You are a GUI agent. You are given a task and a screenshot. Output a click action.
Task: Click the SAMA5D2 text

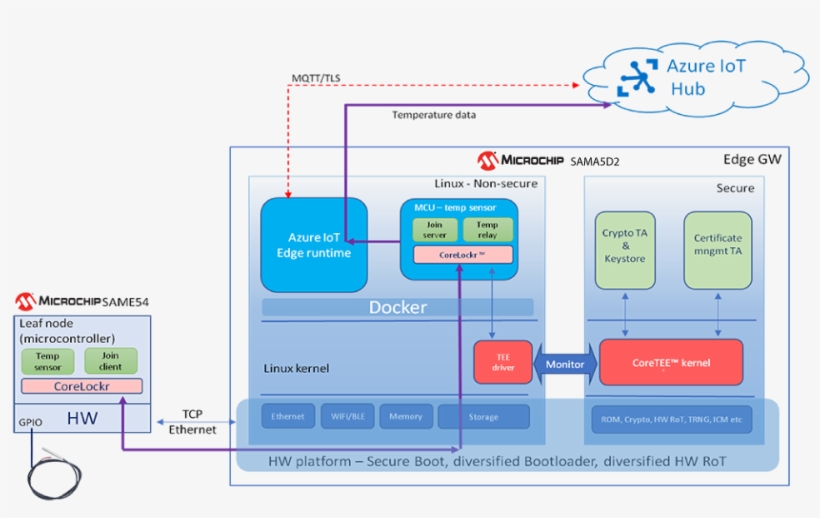click(x=595, y=162)
